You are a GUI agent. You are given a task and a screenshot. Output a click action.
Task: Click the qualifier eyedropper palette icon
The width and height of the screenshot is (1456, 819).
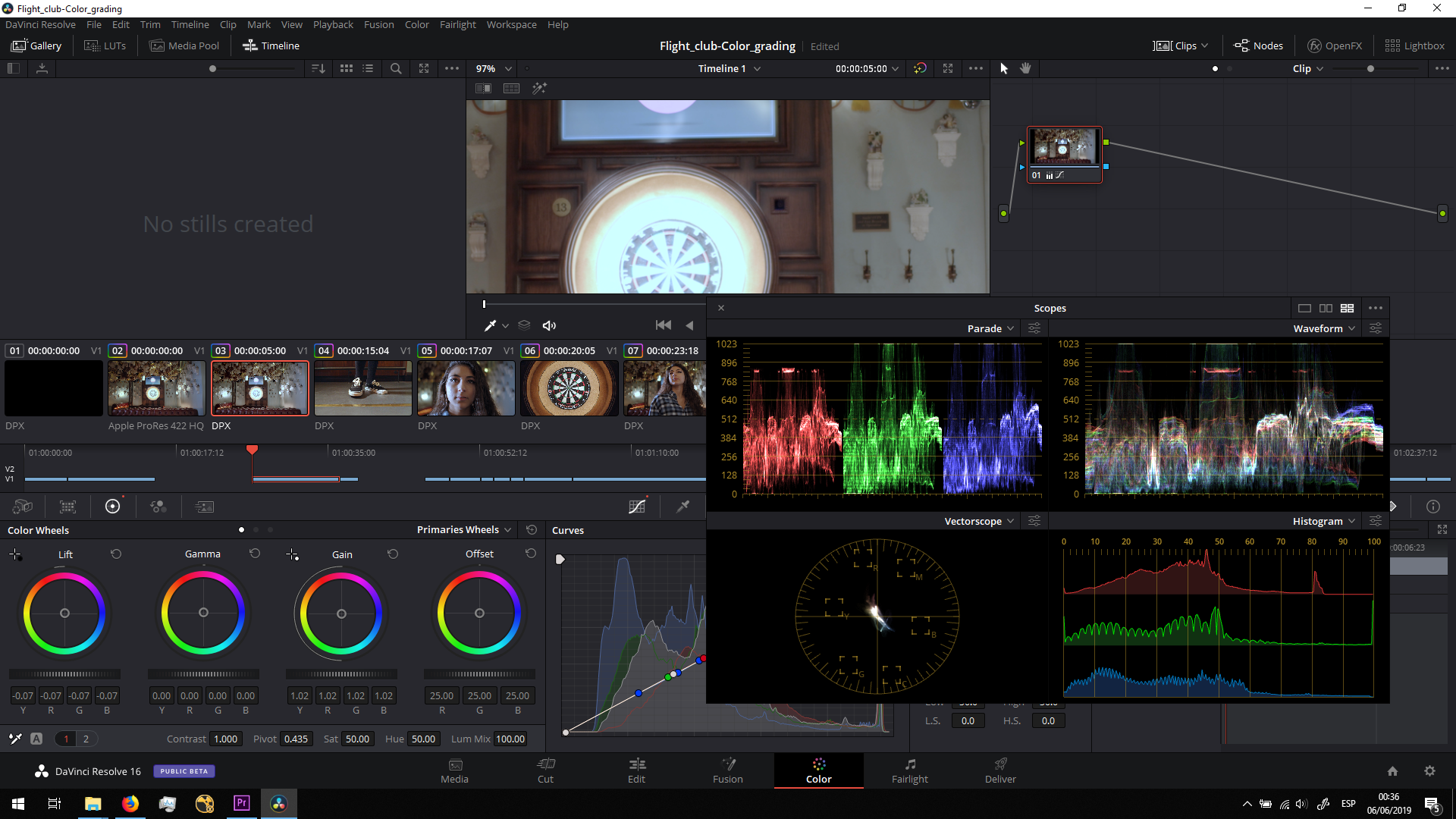coord(682,507)
